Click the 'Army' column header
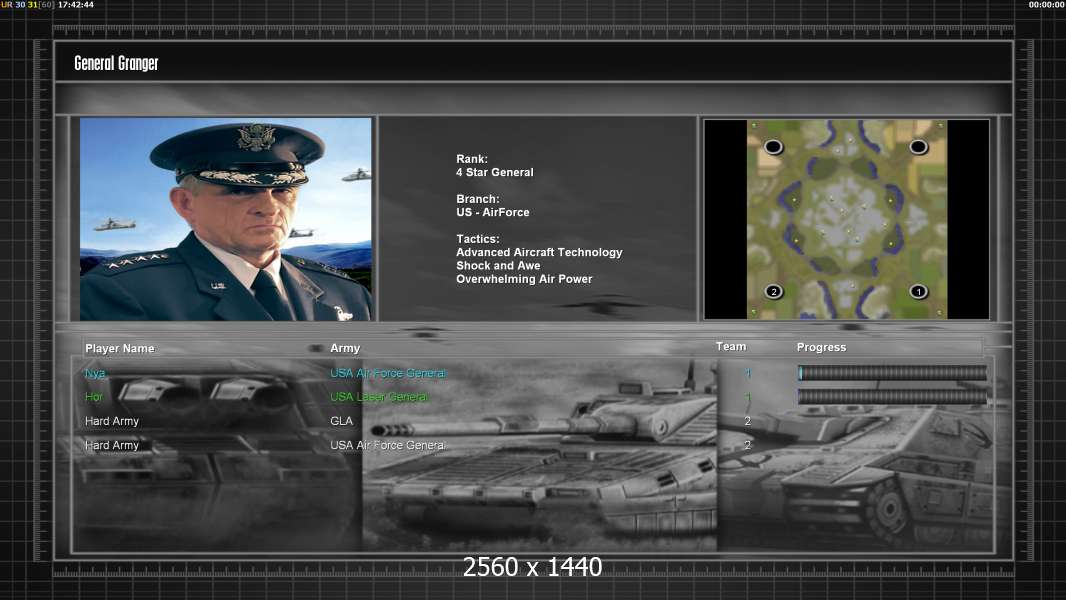Screen dimensions: 1066x600 pyautogui.click(x=345, y=348)
